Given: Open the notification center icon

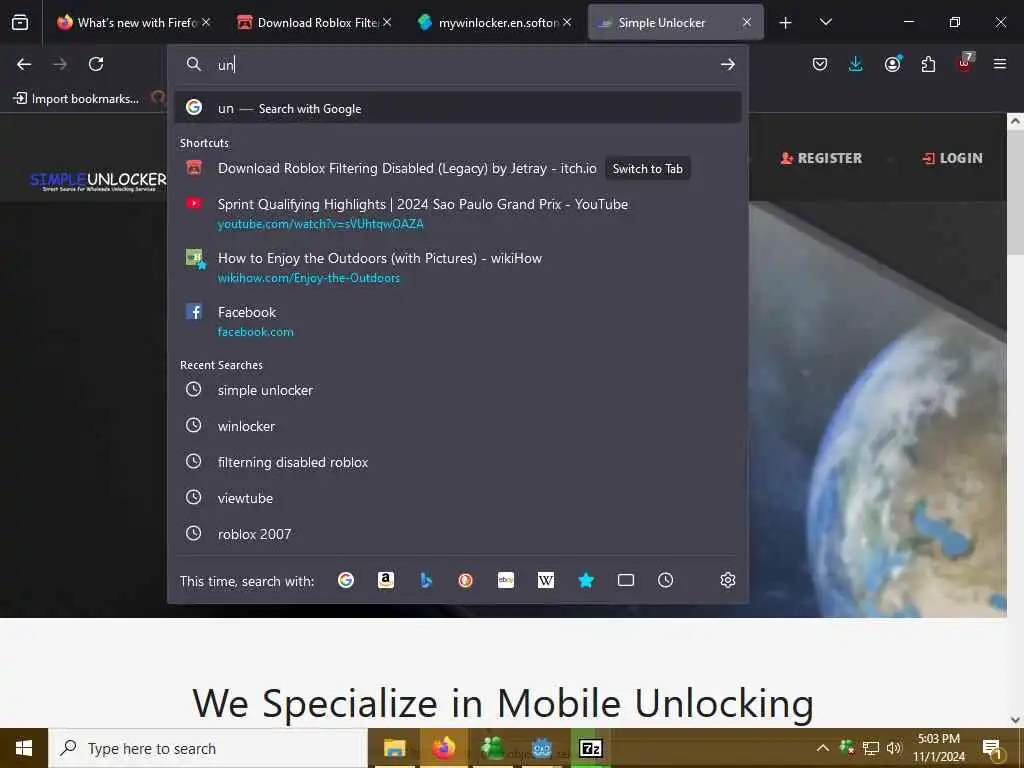Looking at the screenshot, I should (x=991, y=748).
